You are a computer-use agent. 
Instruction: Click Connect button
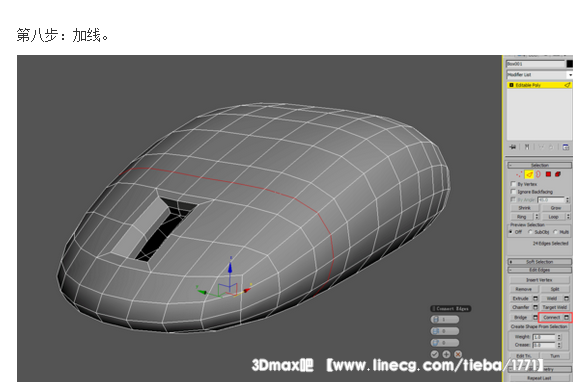[x=552, y=317]
